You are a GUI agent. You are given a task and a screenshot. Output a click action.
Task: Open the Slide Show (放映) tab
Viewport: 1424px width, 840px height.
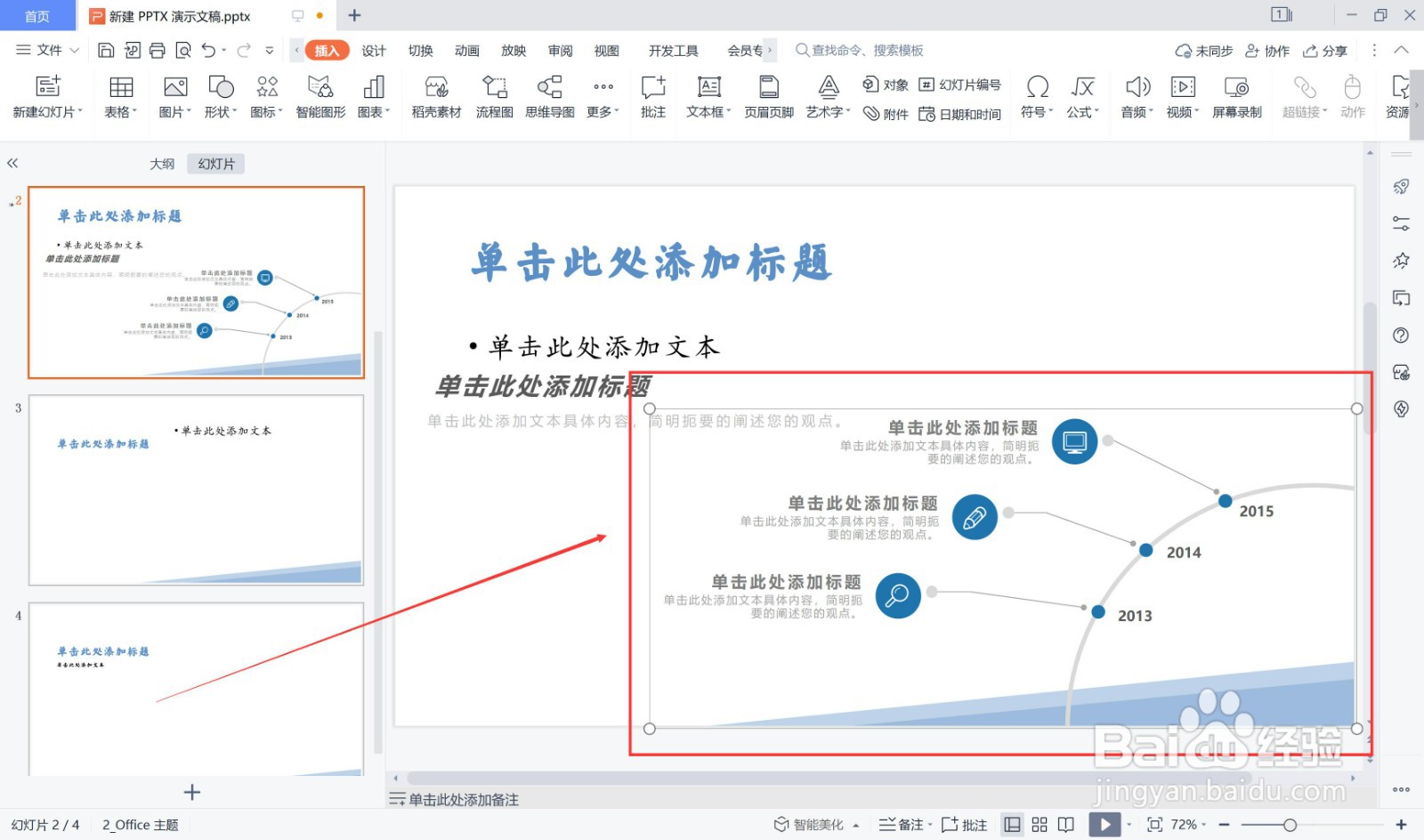tap(514, 51)
